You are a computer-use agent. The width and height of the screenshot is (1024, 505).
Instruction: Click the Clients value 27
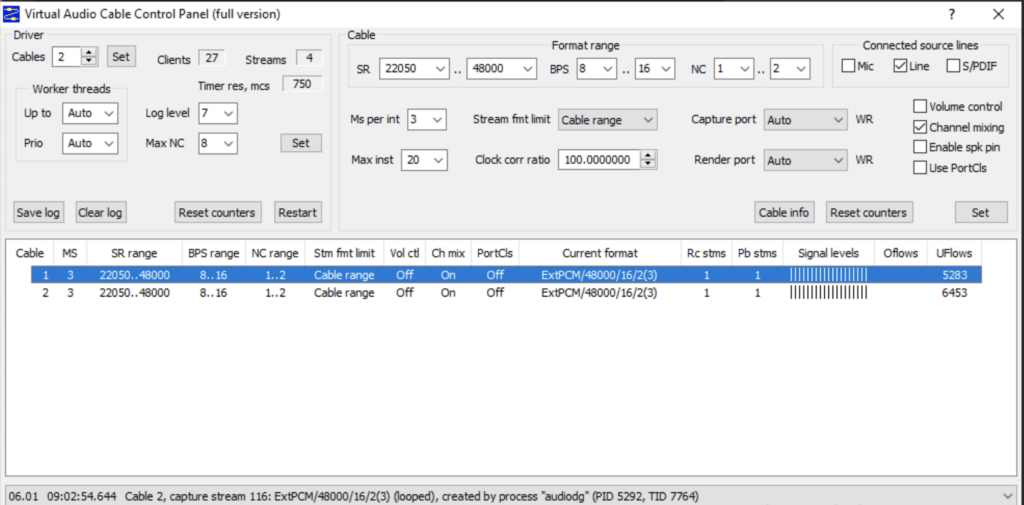pyautogui.click(x=212, y=58)
